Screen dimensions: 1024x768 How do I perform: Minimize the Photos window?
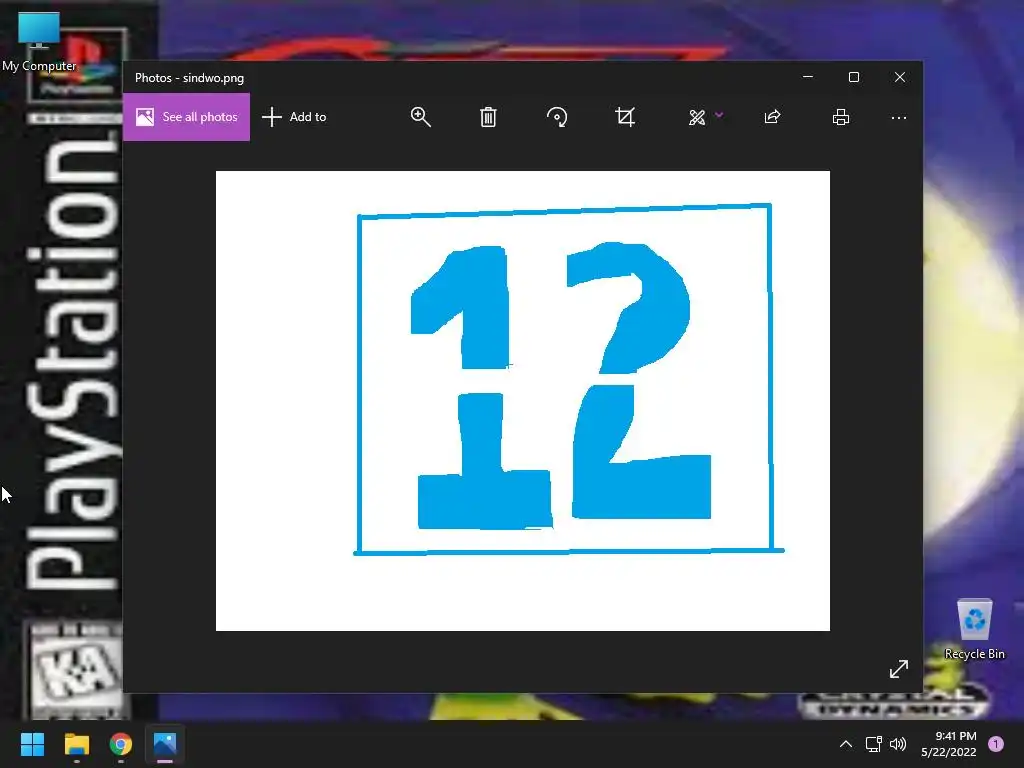[x=808, y=77]
